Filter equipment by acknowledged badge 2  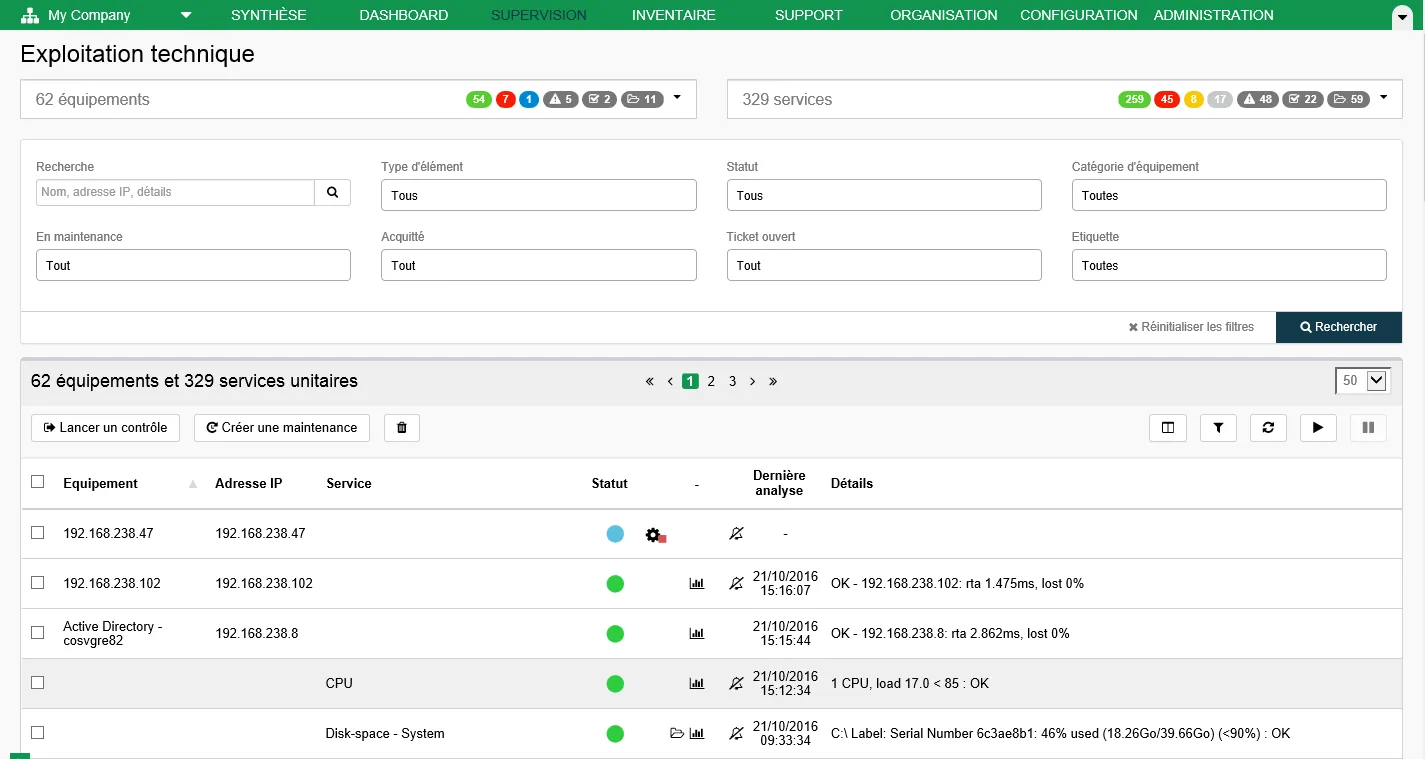600,100
